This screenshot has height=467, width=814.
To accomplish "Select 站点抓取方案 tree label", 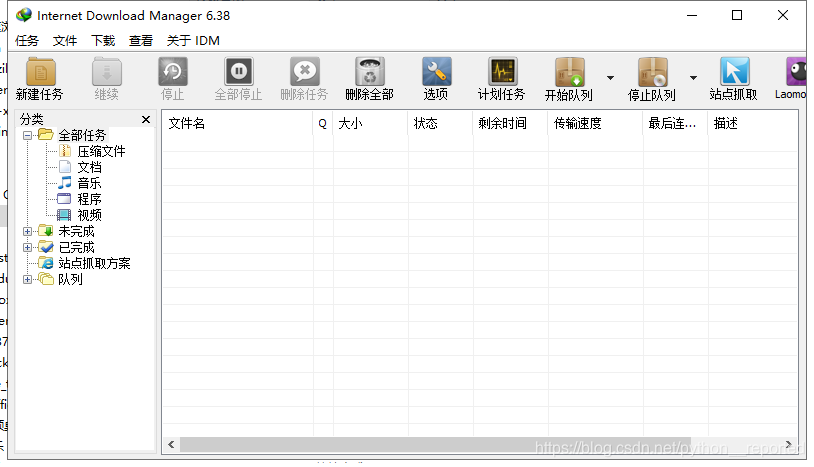I will (x=94, y=263).
